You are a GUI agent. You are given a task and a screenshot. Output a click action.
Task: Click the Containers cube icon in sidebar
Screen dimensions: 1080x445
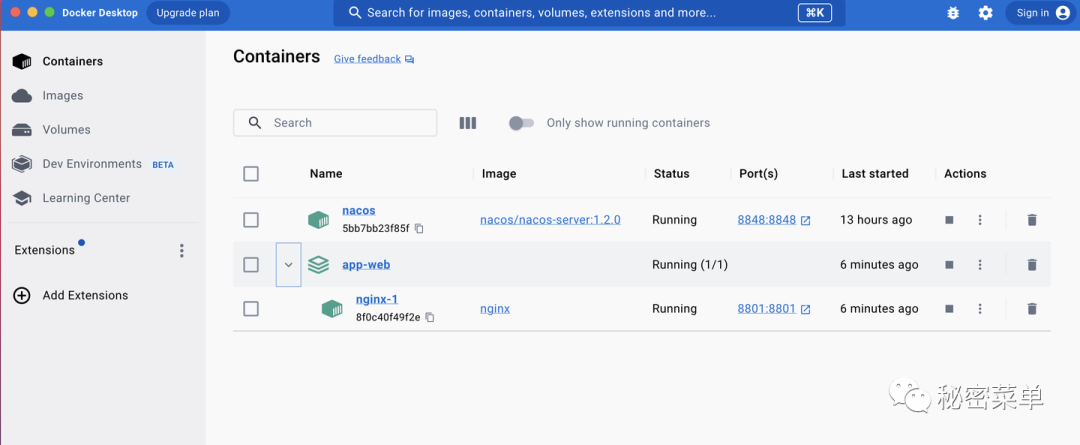click(x=22, y=61)
